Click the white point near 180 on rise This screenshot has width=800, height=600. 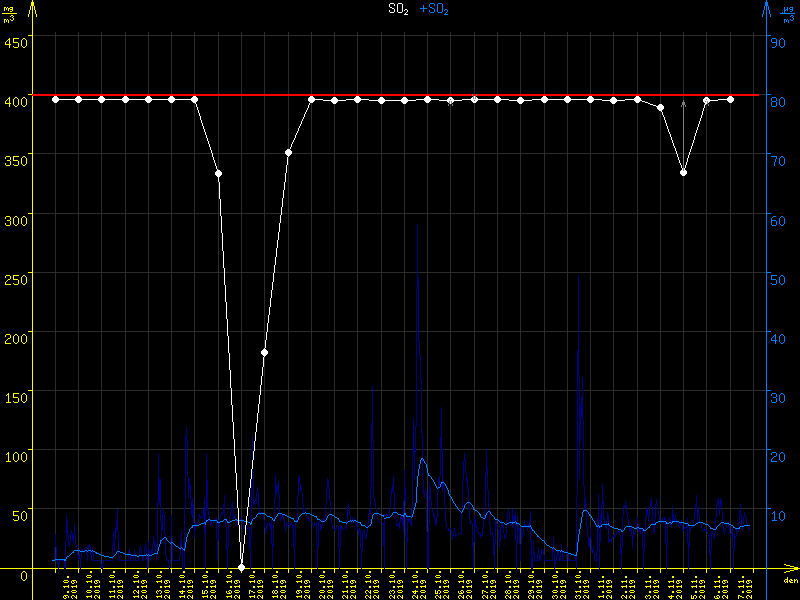coord(264,353)
